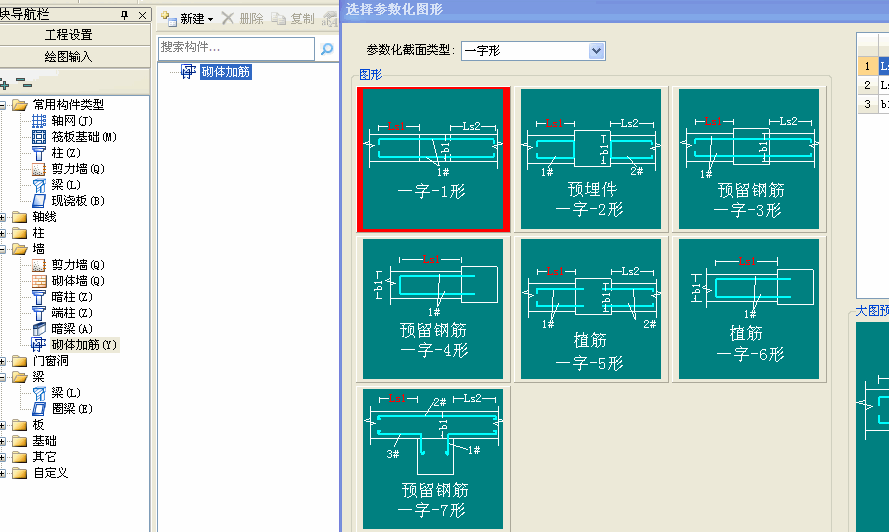Click the 圈梁 (E) icon
The width and height of the screenshot is (889, 532).
point(39,409)
